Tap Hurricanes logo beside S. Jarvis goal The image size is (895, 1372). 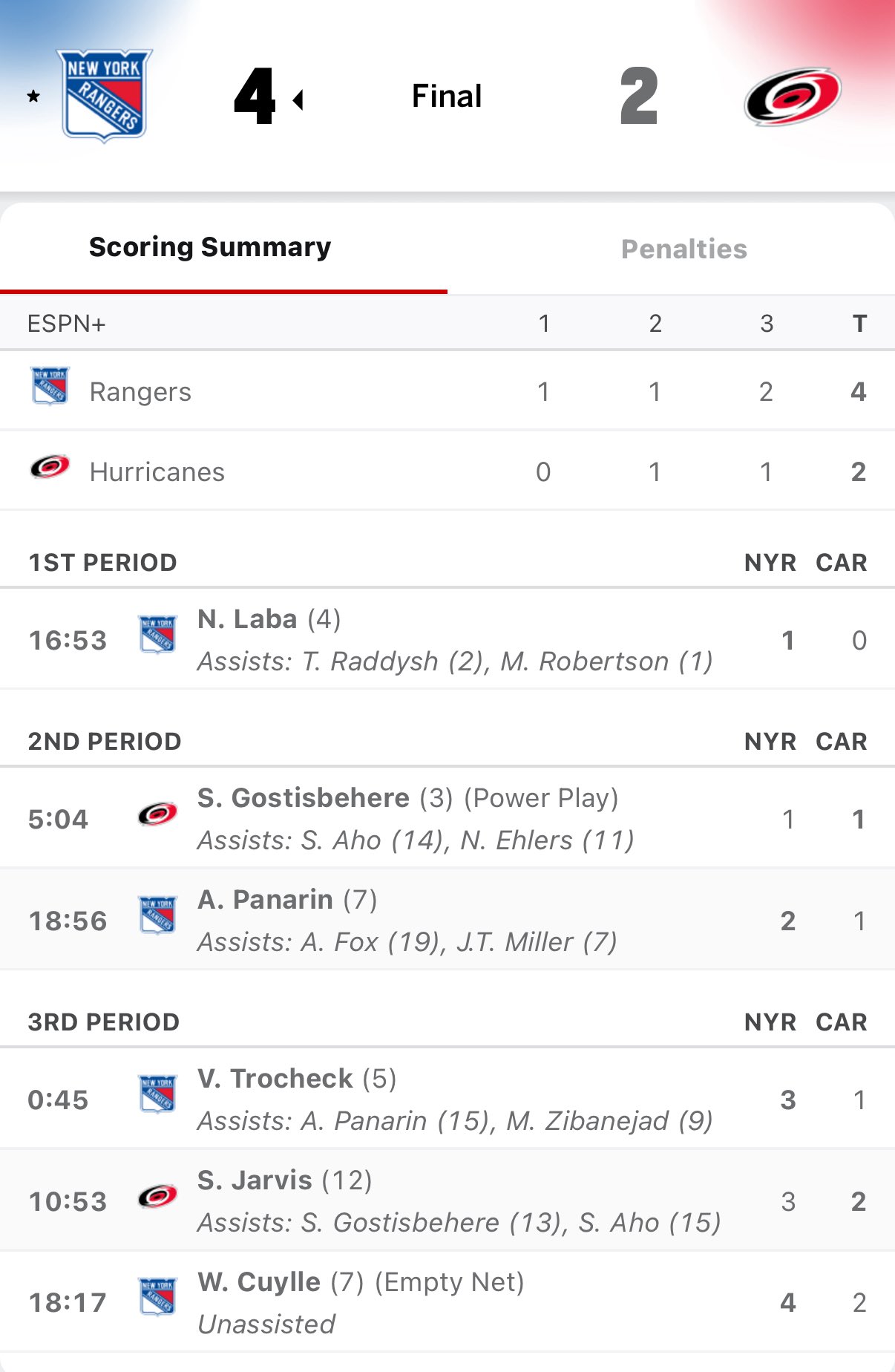158,1196
